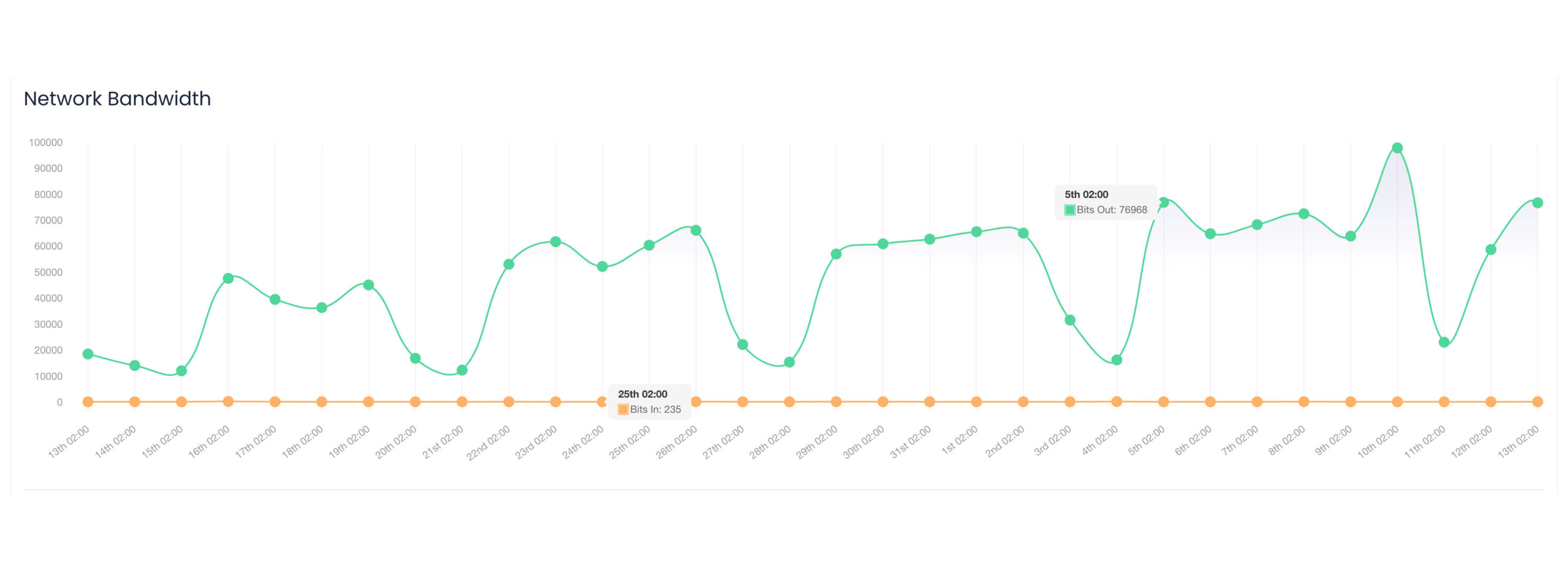Screen dimensions: 1568x571
Task: Click the orange data point at 10th 02:00
Action: click(1397, 402)
